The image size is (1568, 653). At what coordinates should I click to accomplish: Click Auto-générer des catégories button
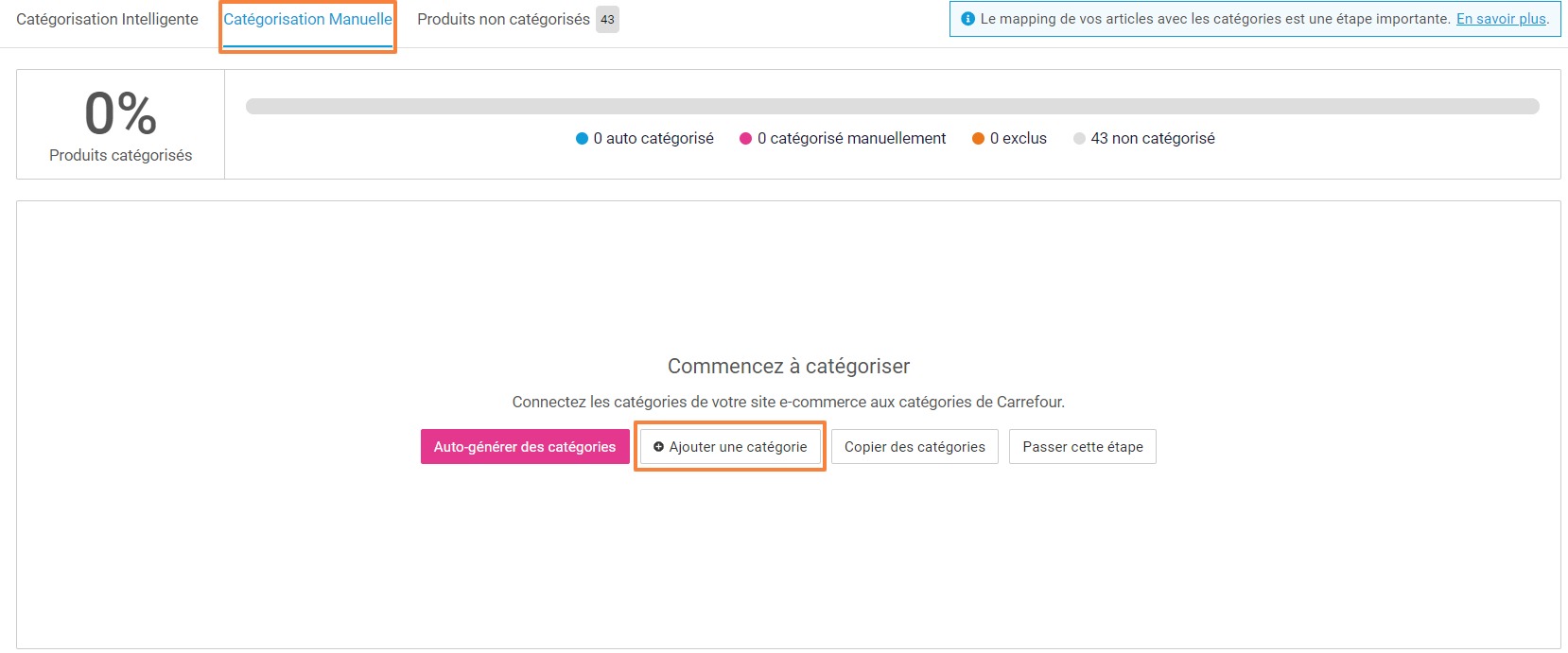[x=525, y=447]
